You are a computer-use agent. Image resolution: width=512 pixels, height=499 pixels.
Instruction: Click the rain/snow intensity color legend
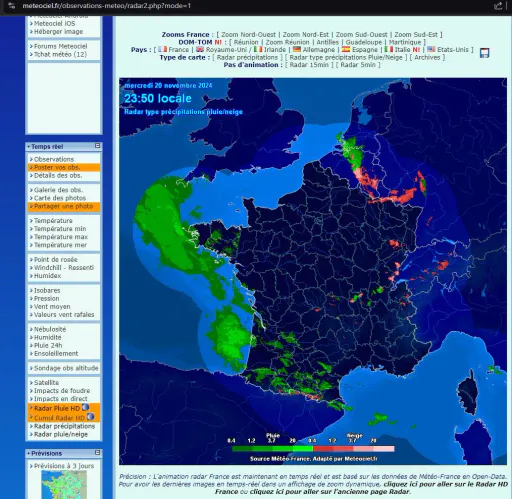[x=313, y=449]
